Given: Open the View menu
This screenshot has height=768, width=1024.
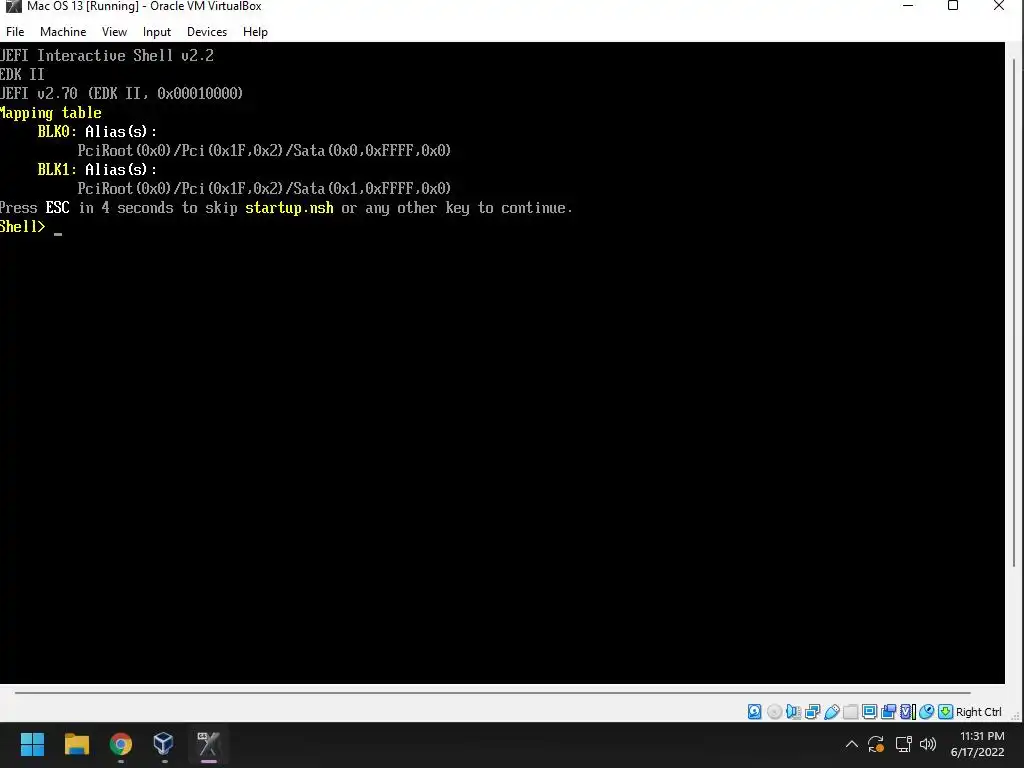Looking at the screenshot, I should pos(114,31).
